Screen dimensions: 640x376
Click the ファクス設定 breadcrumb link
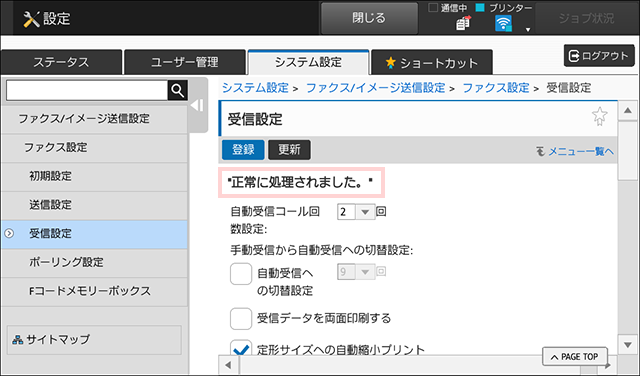pos(496,88)
